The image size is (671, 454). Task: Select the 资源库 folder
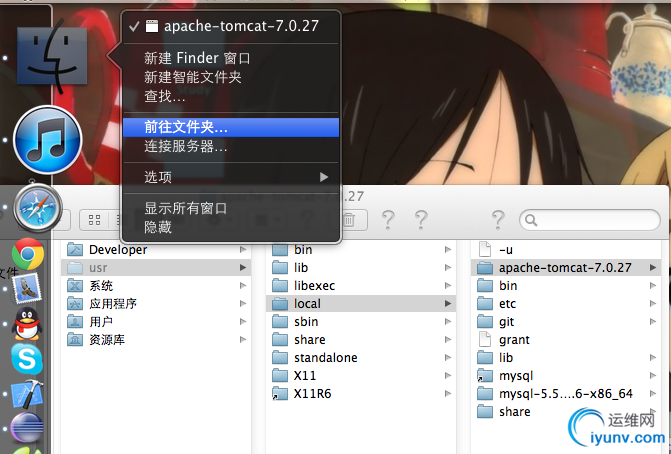156,339
